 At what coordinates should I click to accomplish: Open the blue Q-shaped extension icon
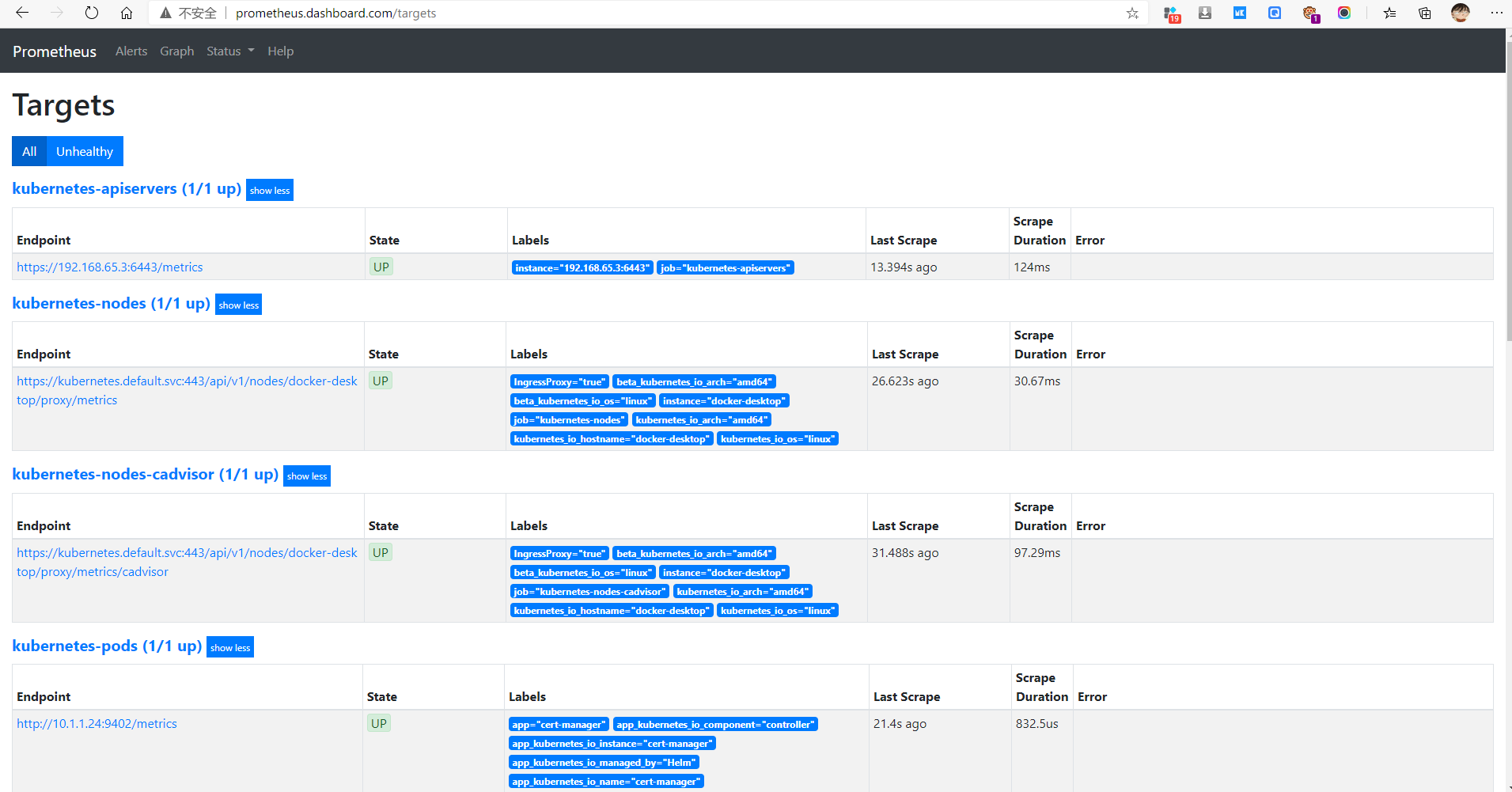[1275, 13]
